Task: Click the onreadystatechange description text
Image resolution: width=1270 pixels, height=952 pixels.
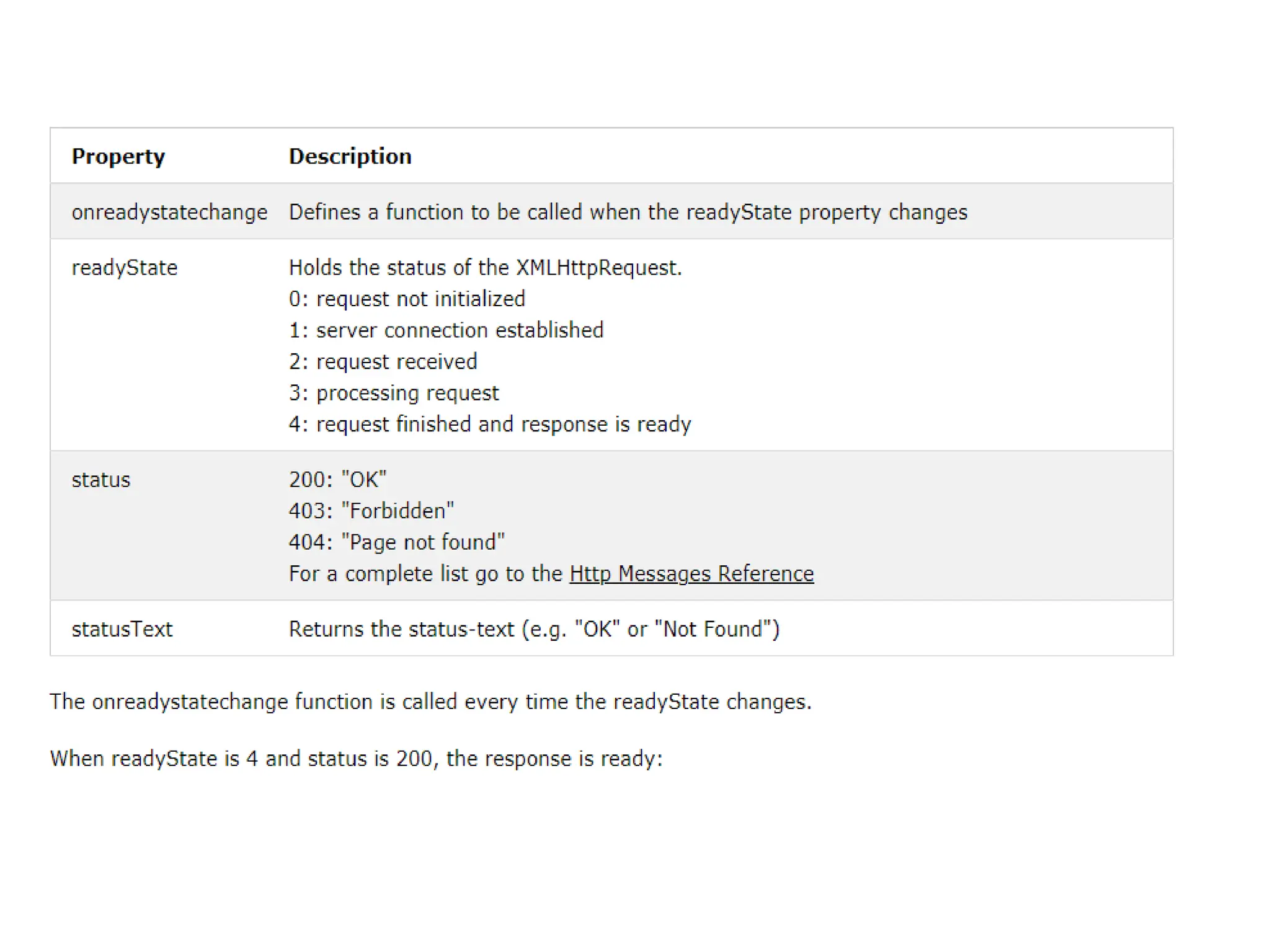Action: click(x=628, y=212)
